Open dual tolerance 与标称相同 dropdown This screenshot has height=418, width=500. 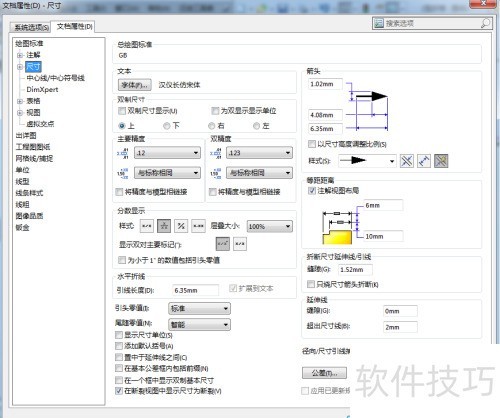[260, 173]
